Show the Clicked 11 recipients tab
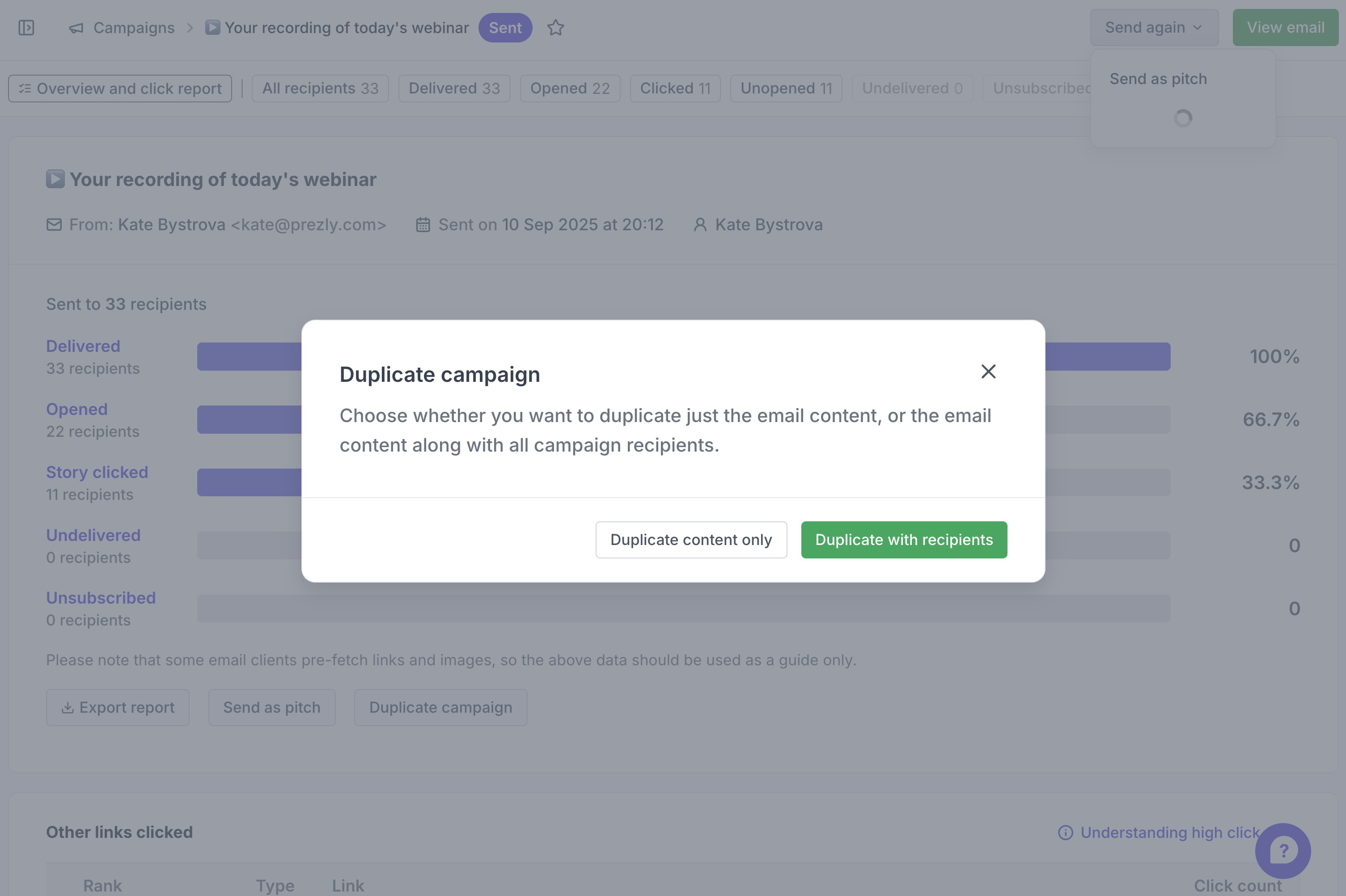Viewport: 1346px width, 896px height. (x=674, y=89)
